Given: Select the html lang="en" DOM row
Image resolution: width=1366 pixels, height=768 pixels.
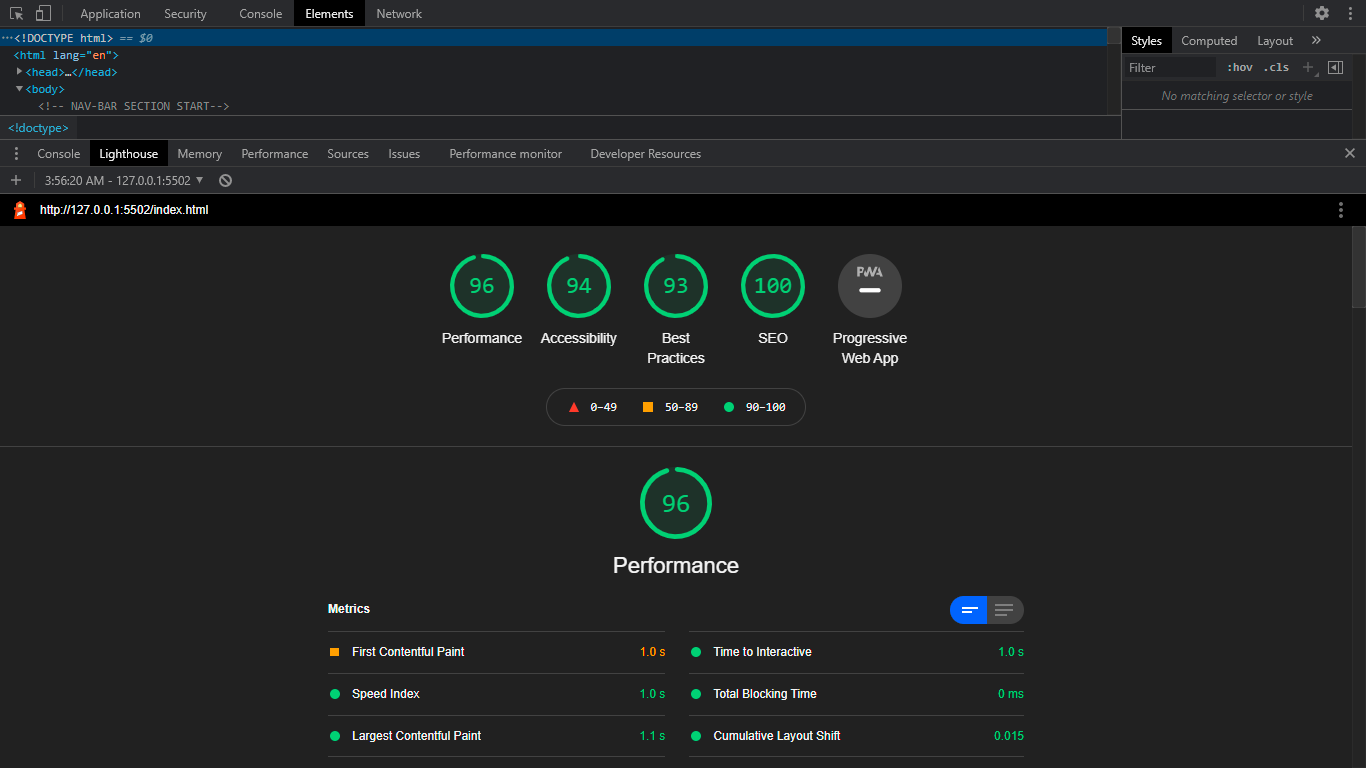Looking at the screenshot, I should click(554, 55).
